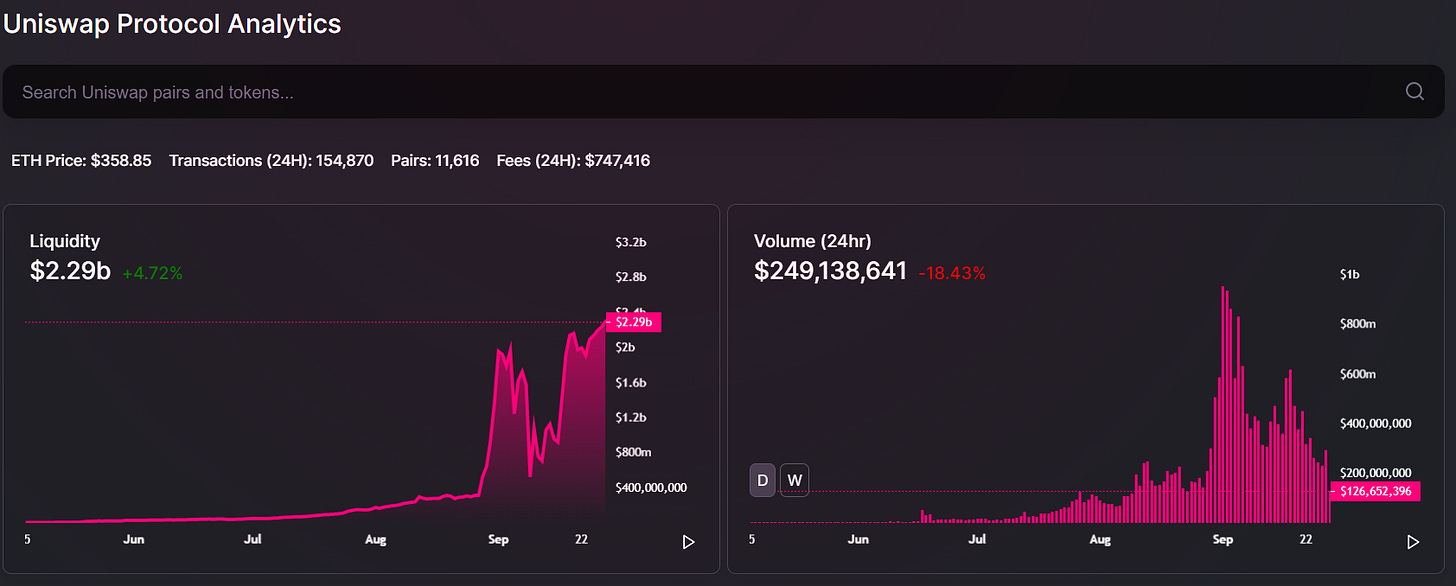Click the play arrow under Liquidity chart
The height and width of the screenshot is (586, 1456).
[x=688, y=542]
